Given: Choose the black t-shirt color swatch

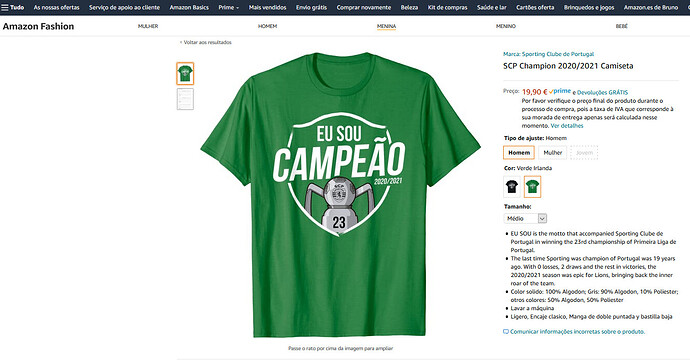Looking at the screenshot, I should click(512, 187).
